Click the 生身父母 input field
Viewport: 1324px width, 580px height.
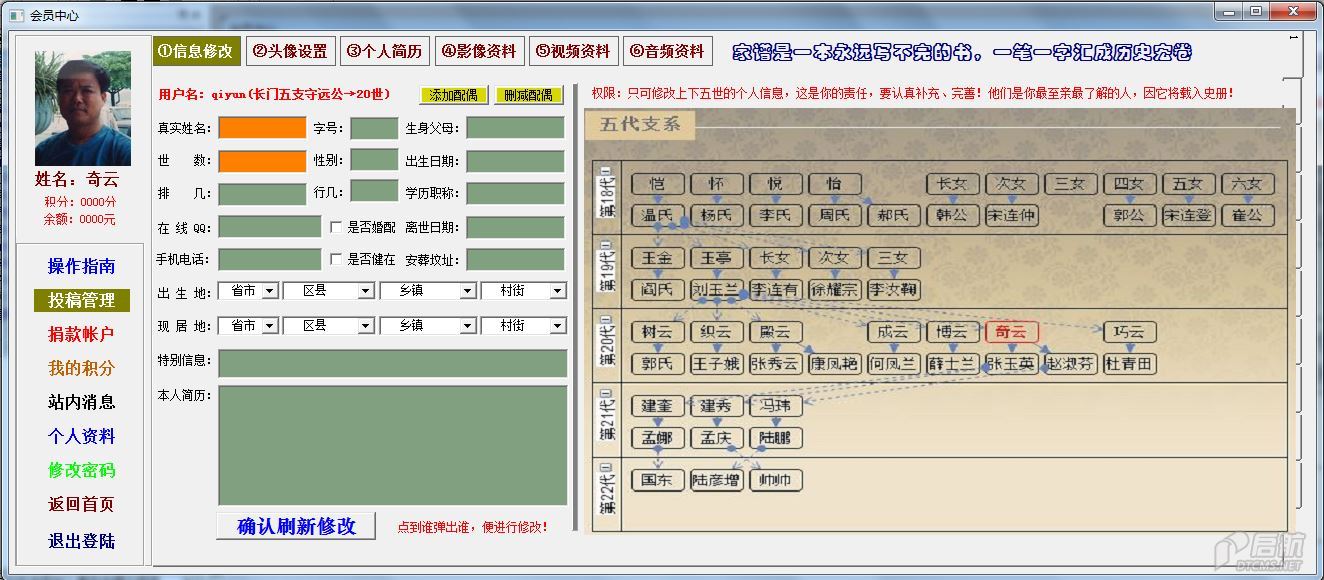[516, 128]
